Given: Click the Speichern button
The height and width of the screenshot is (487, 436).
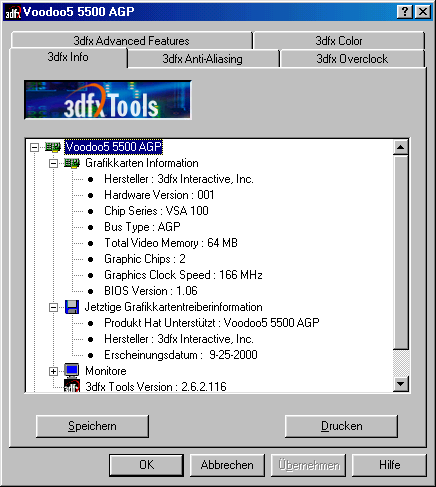Looking at the screenshot, I should point(92,426).
